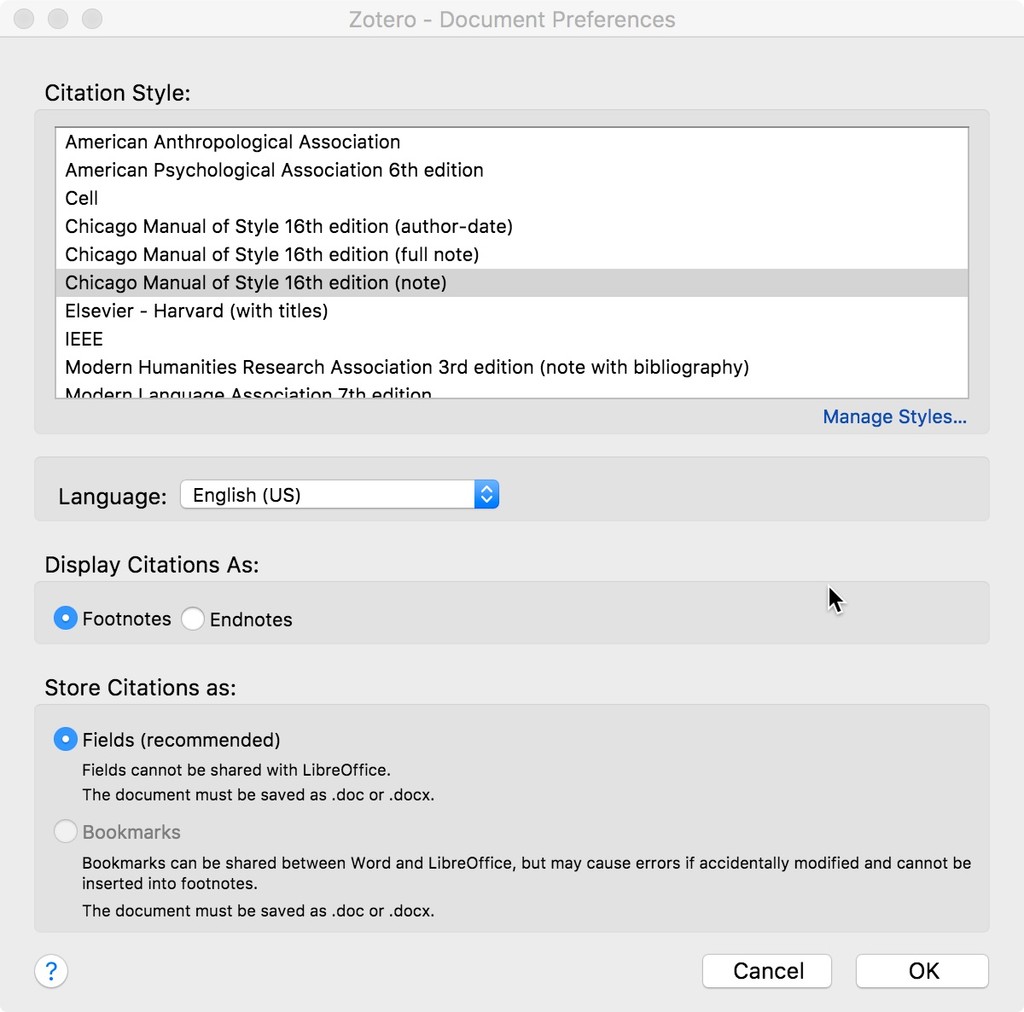Open the Language dropdown stepper arrows
This screenshot has height=1012, width=1024.
coord(486,494)
